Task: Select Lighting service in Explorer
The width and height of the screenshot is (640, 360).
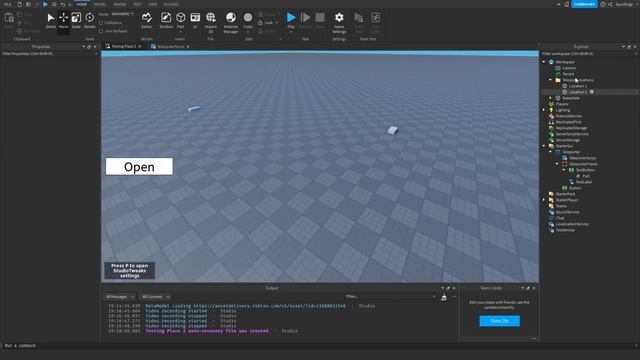Action: [x=562, y=110]
